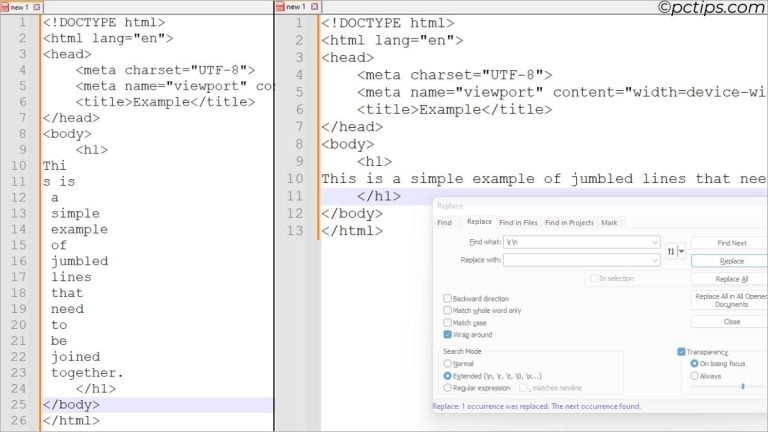Image resolution: width=768 pixels, height=432 pixels.
Task: Click the joined 'This is a simple example' line in the right pane
Action: click(x=544, y=179)
